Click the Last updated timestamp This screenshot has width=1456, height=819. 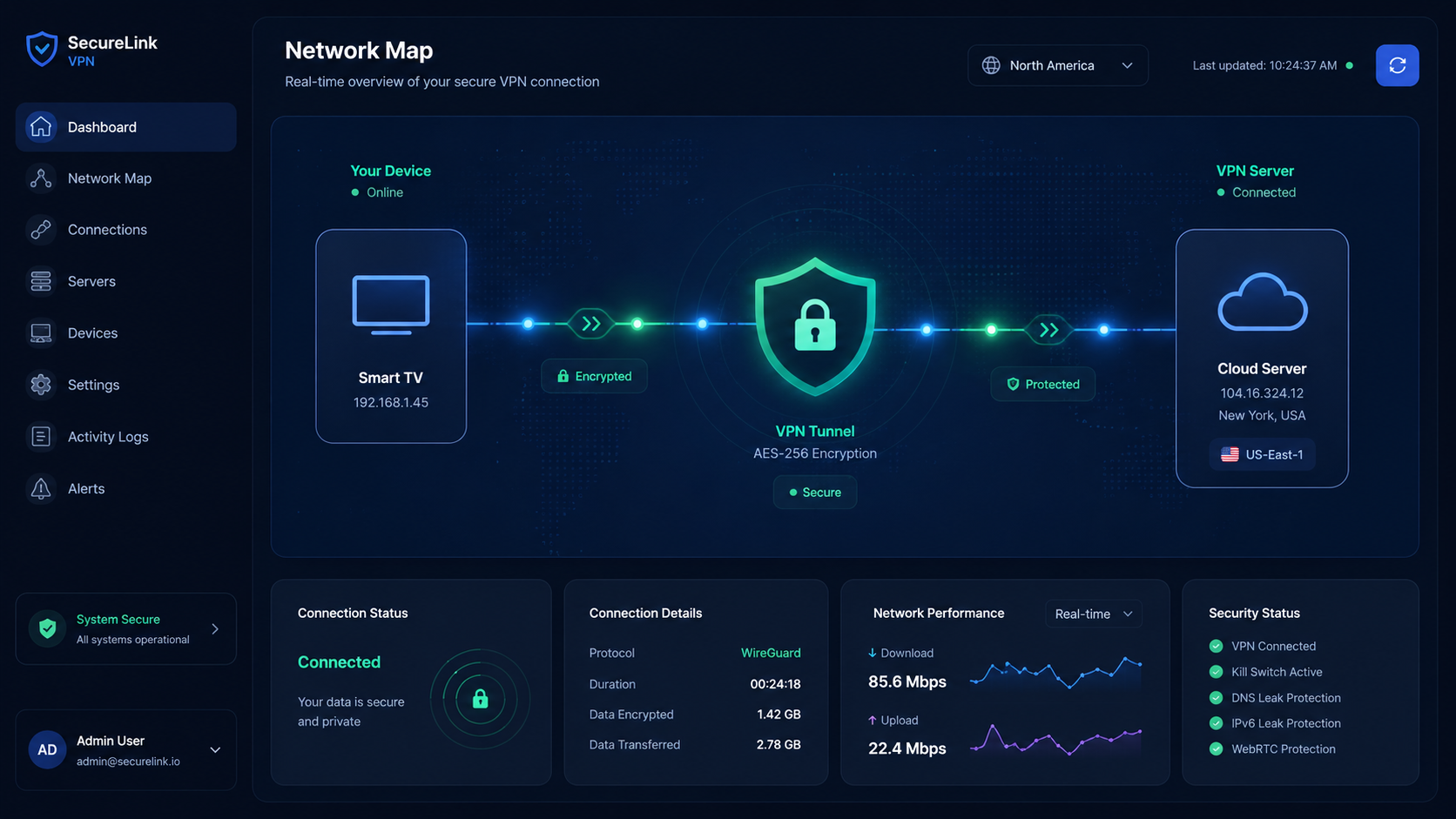click(x=1264, y=65)
